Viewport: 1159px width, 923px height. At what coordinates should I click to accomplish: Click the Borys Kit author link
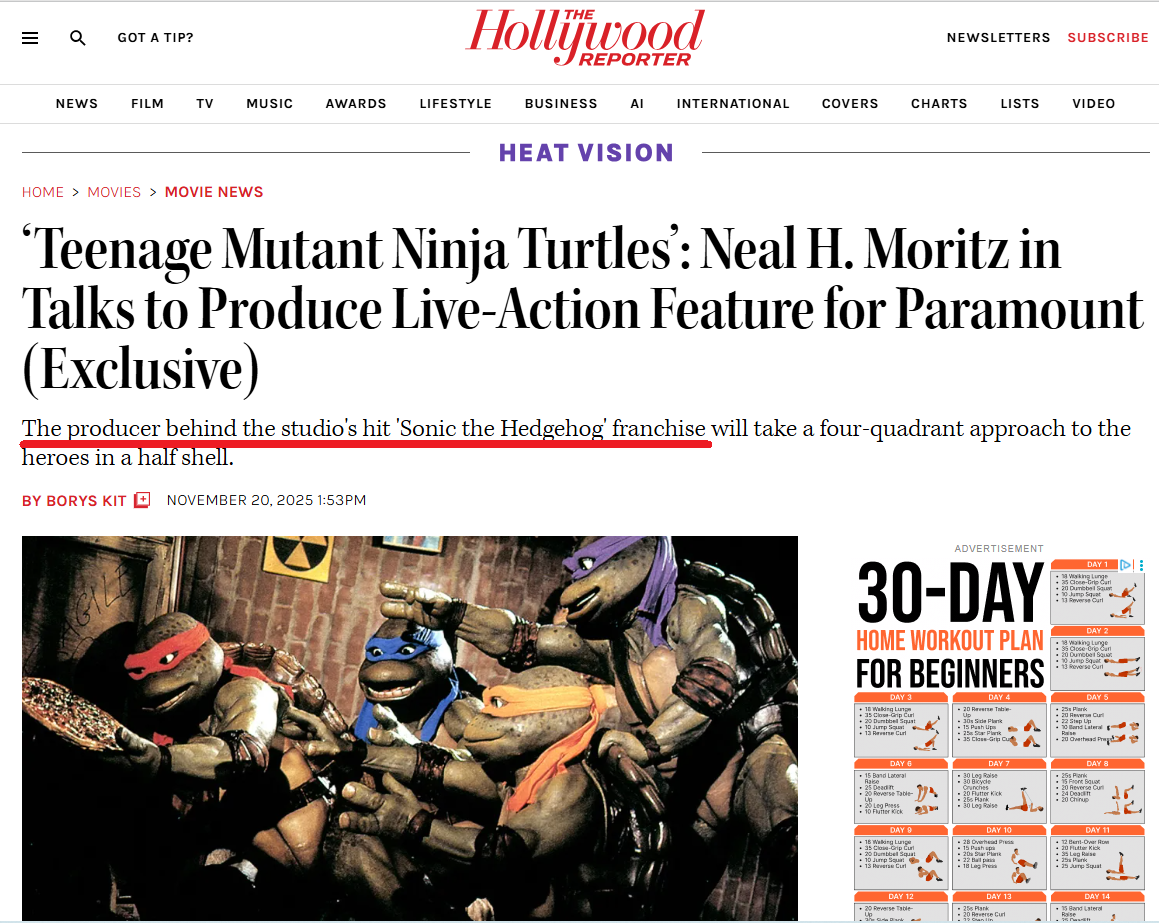click(x=74, y=500)
